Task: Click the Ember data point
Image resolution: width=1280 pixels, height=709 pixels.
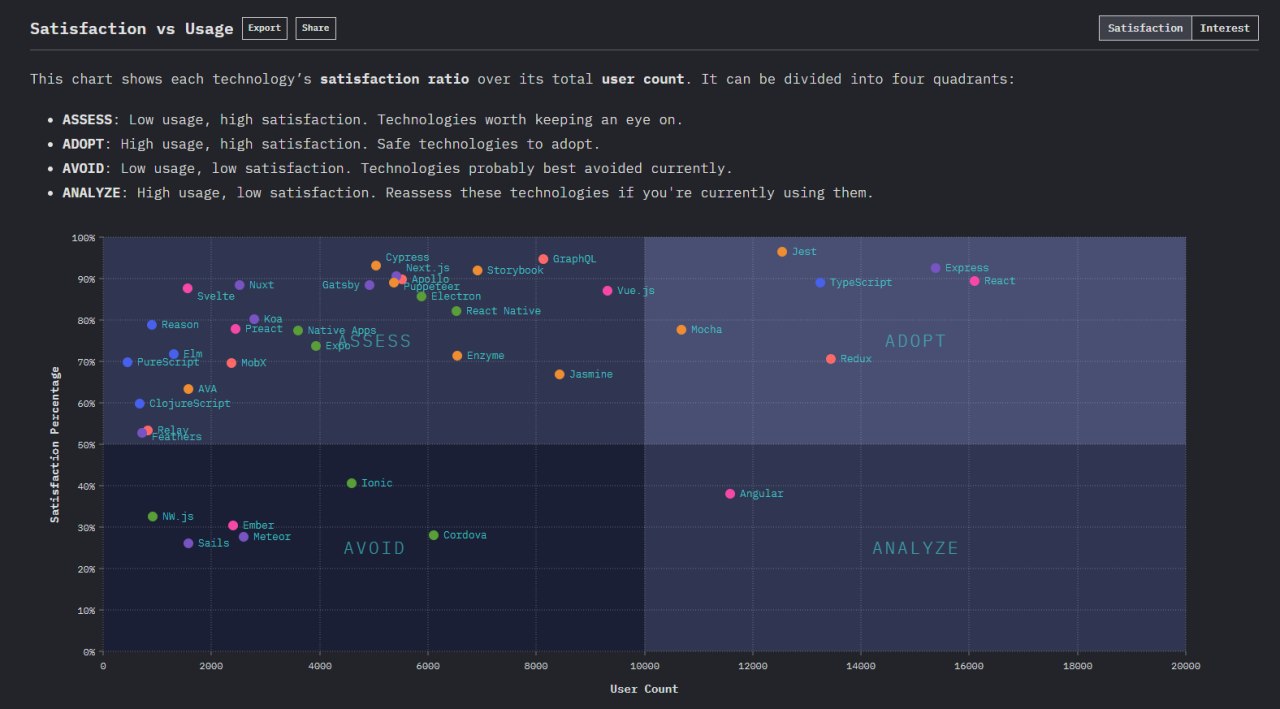Action: click(x=233, y=525)
